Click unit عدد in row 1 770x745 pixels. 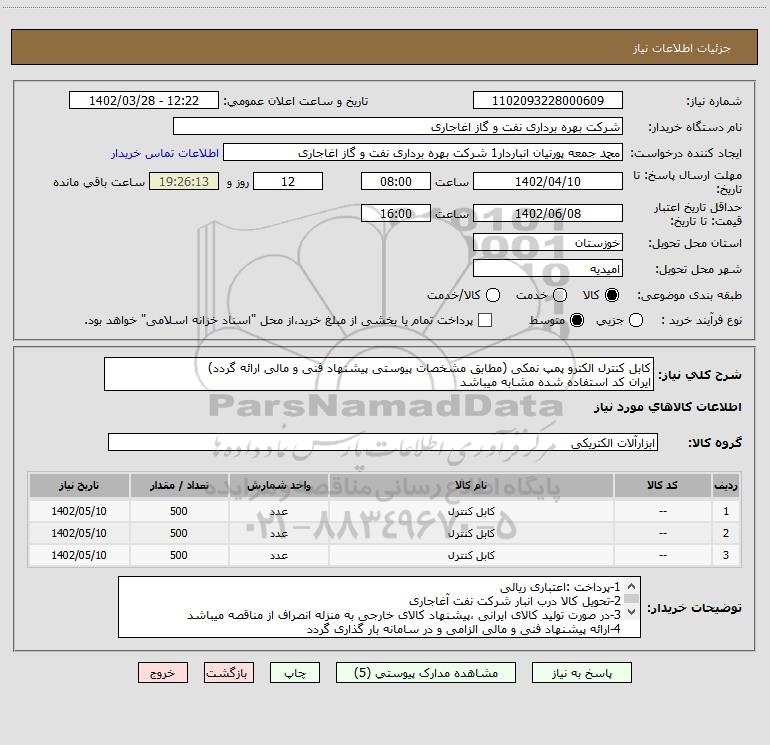[x=278, y=512]
